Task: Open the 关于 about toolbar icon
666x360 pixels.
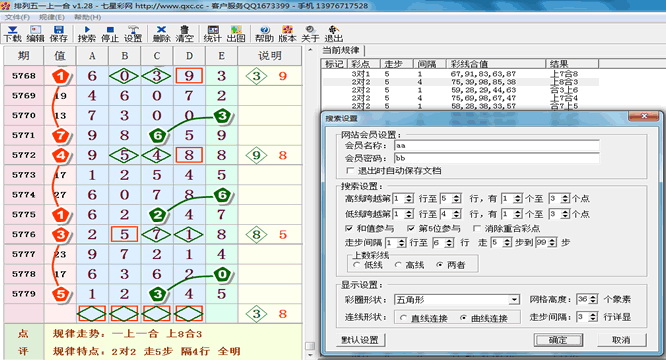Action: pos(310,34)
